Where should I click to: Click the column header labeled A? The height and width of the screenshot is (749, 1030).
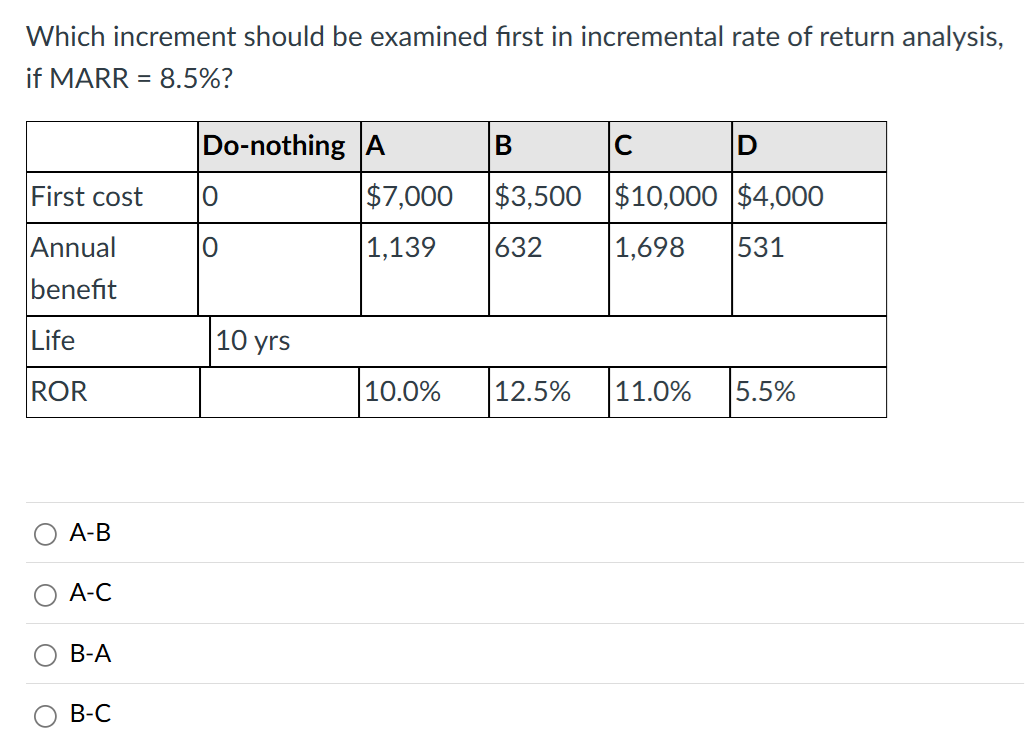pyautogui.click(x=372, y=145)
